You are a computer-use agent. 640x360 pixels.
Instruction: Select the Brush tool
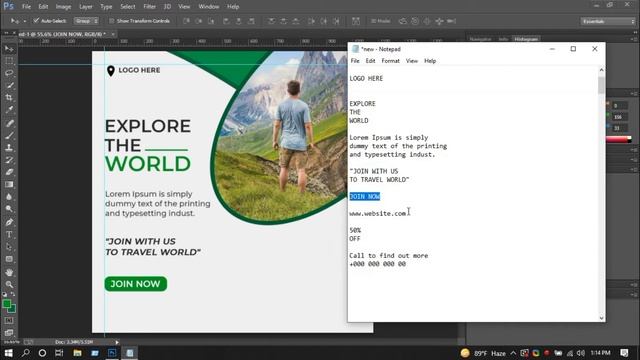(9, 135)
